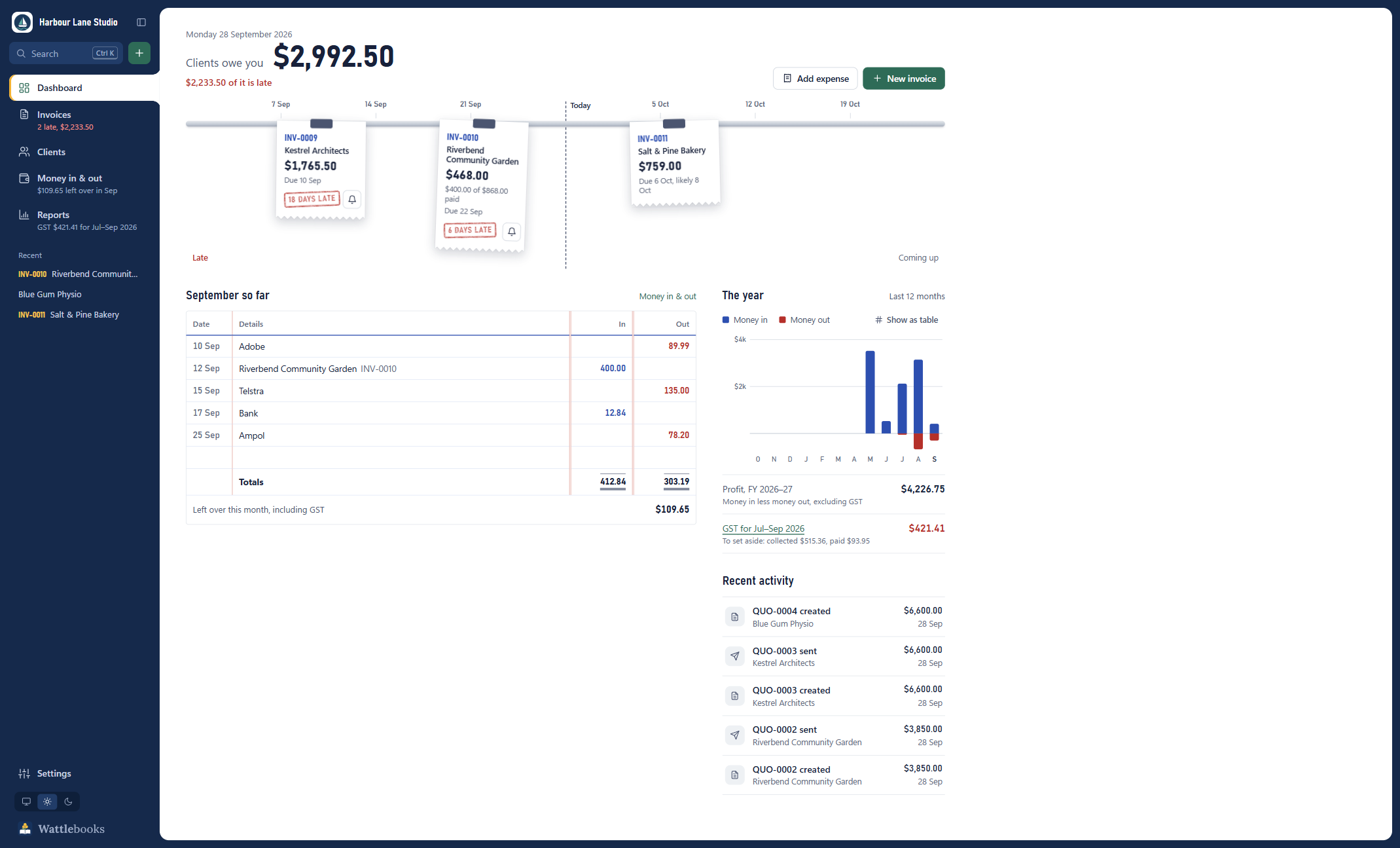Click the Money in & out wallet icon
The image size is (1400, 848).
[24, 178]
